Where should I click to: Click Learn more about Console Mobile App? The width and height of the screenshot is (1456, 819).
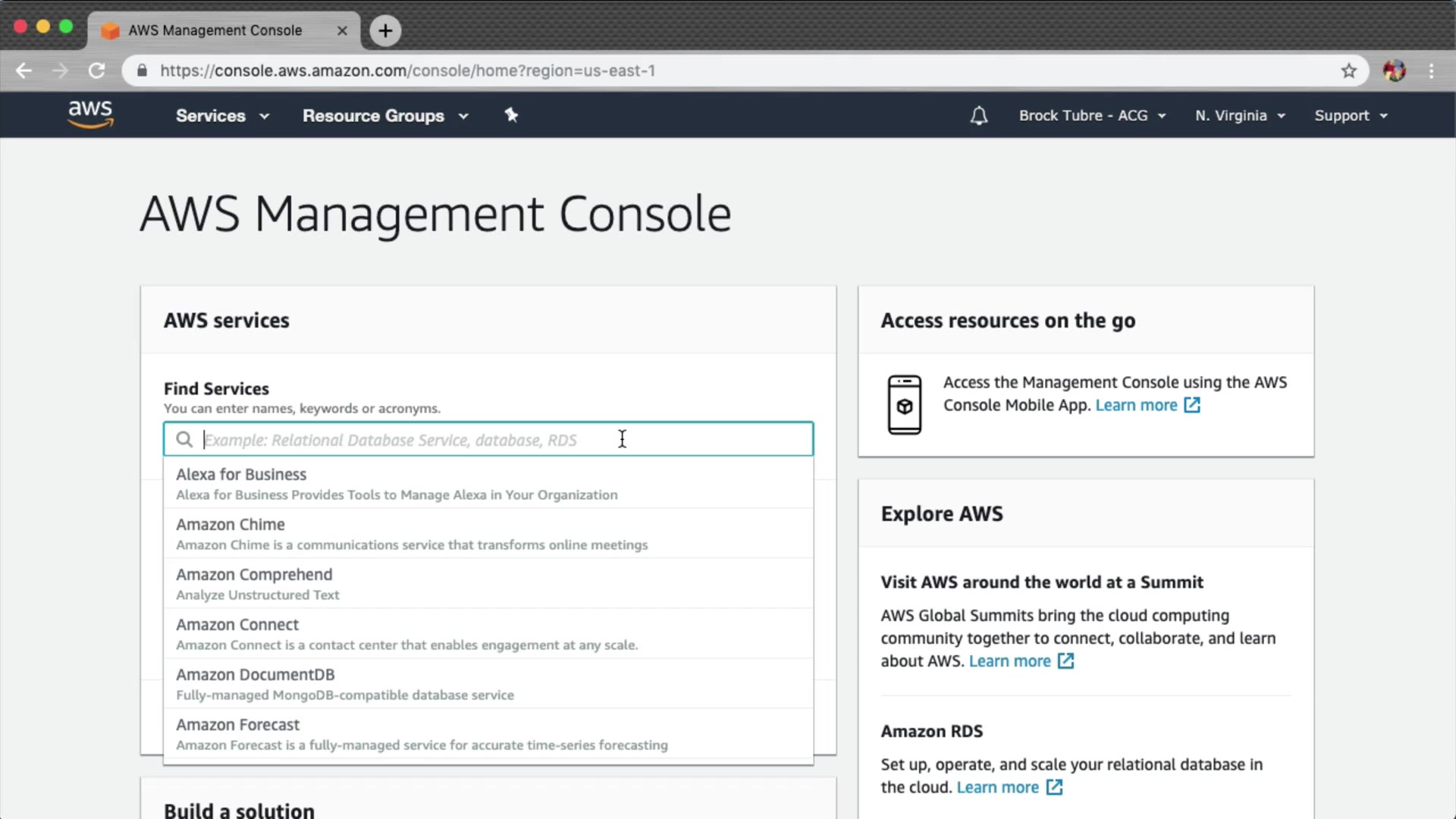1136,406
